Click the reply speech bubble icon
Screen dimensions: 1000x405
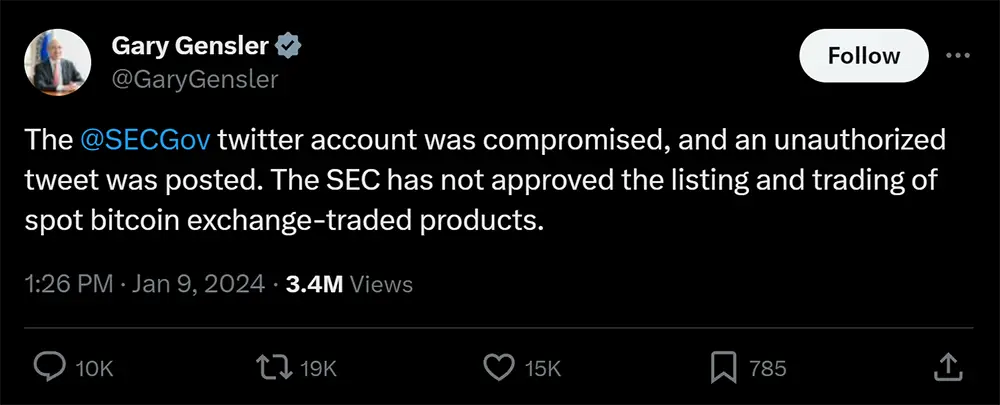(49, 369)
